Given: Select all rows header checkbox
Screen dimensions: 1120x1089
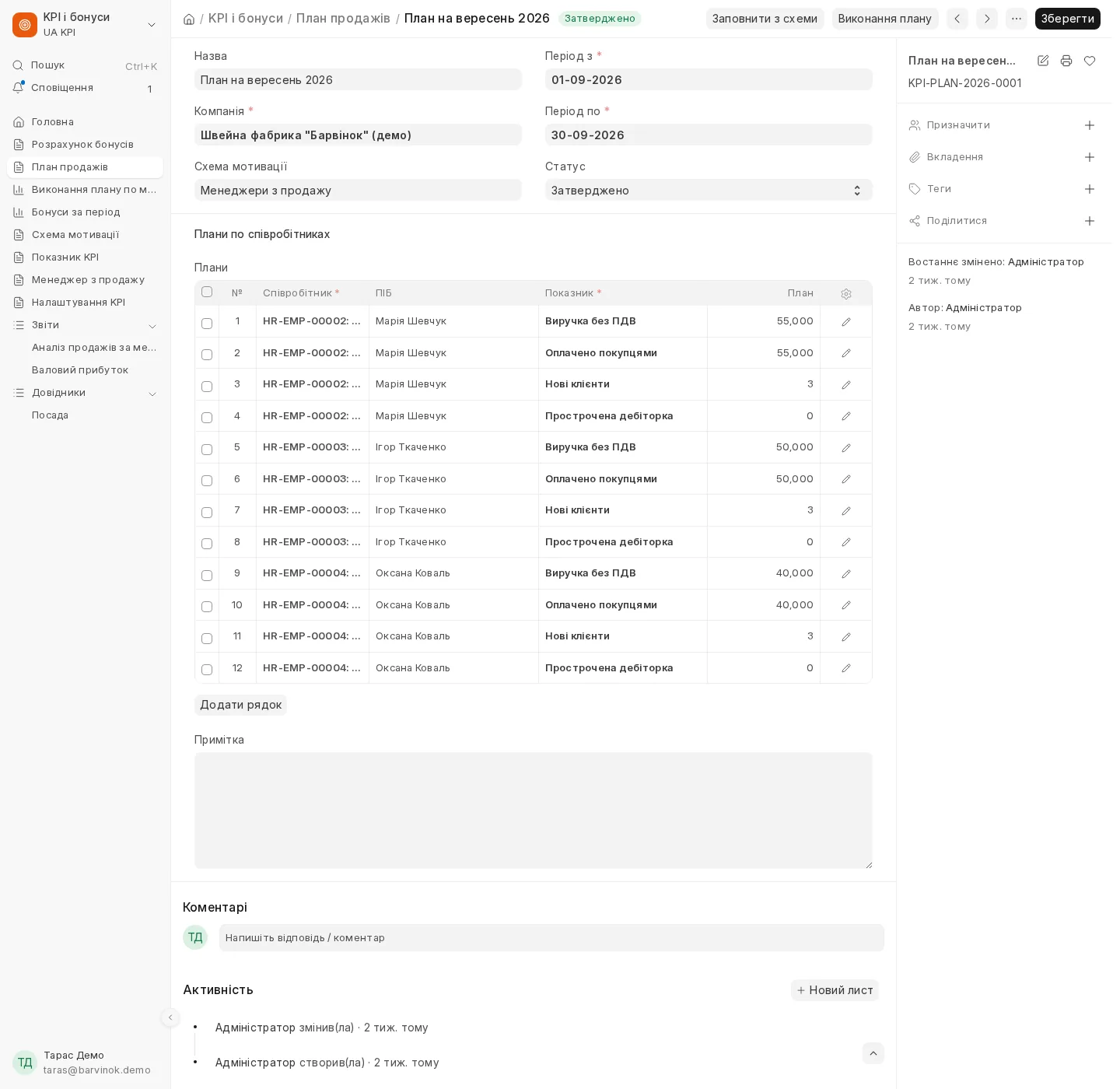Looking at the screenshot, I should (207, 292).
